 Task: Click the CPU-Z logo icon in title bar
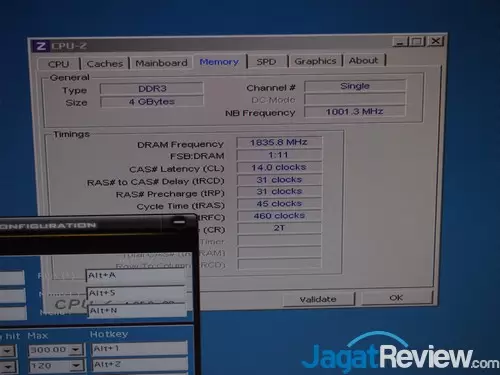(x=41, y=46)
